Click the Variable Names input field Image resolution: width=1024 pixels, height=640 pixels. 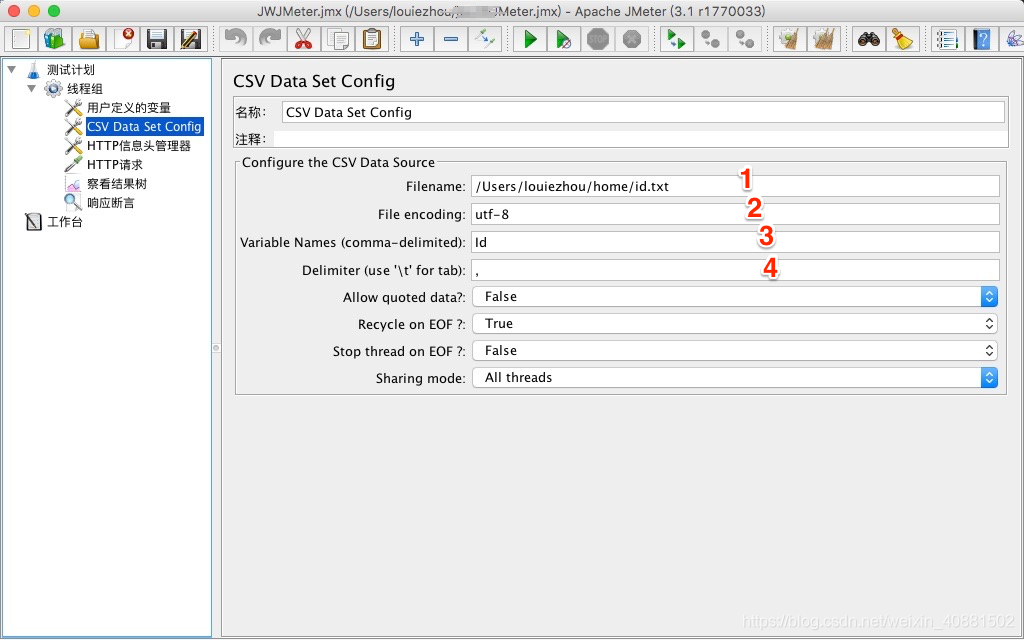[735, 242]
